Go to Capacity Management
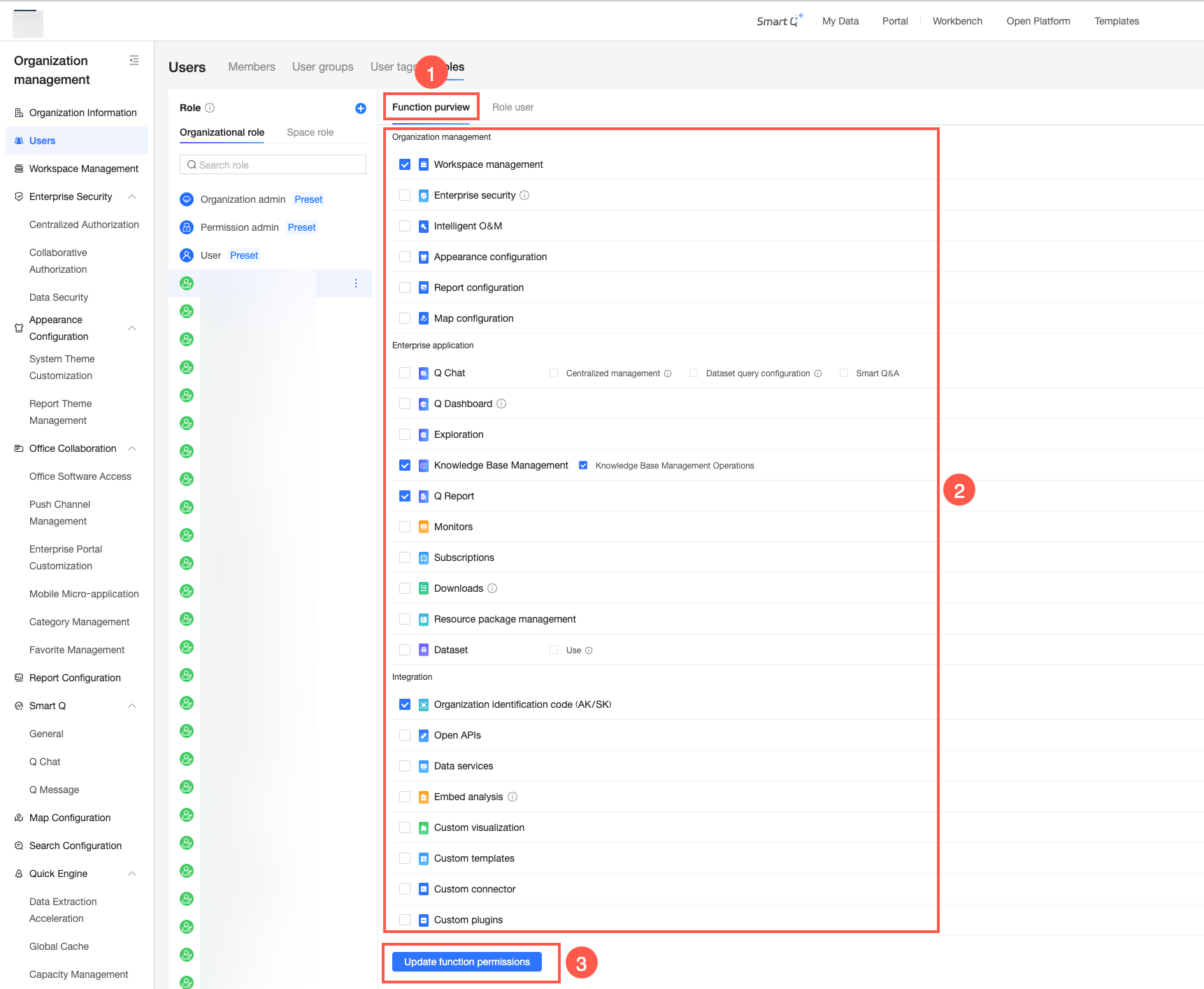 pos(78,974)
